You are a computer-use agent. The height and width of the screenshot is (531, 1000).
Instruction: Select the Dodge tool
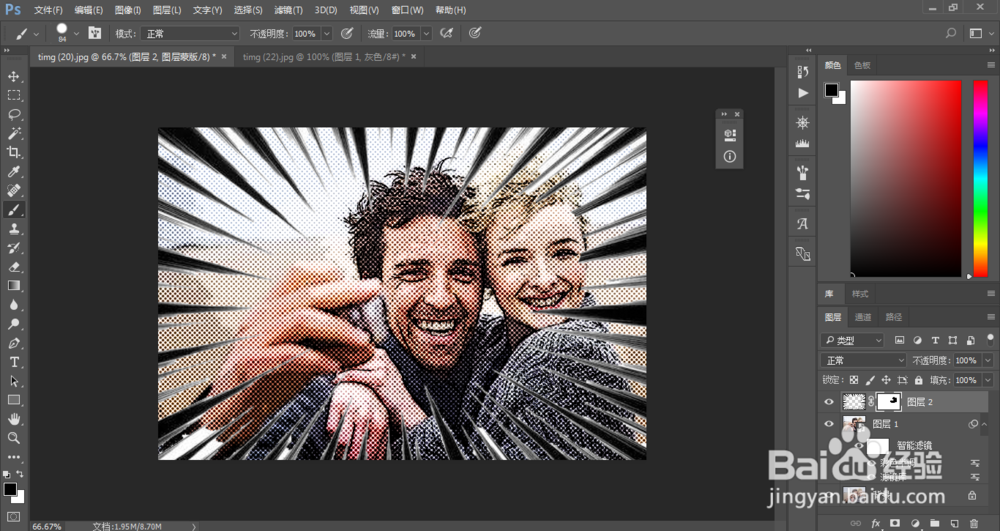pos(13,324)
